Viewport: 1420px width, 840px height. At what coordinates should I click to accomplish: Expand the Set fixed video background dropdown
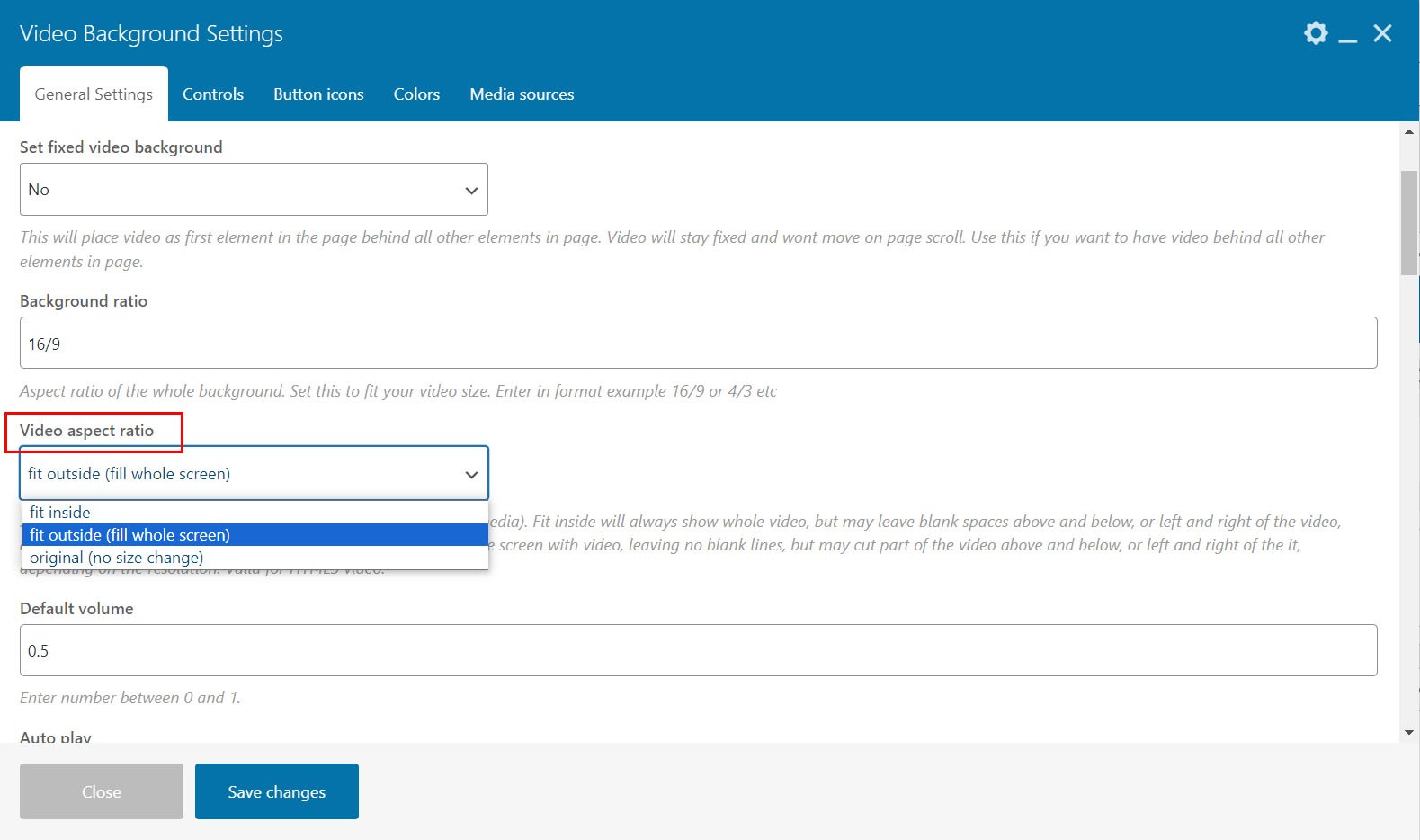coord(254,189)
